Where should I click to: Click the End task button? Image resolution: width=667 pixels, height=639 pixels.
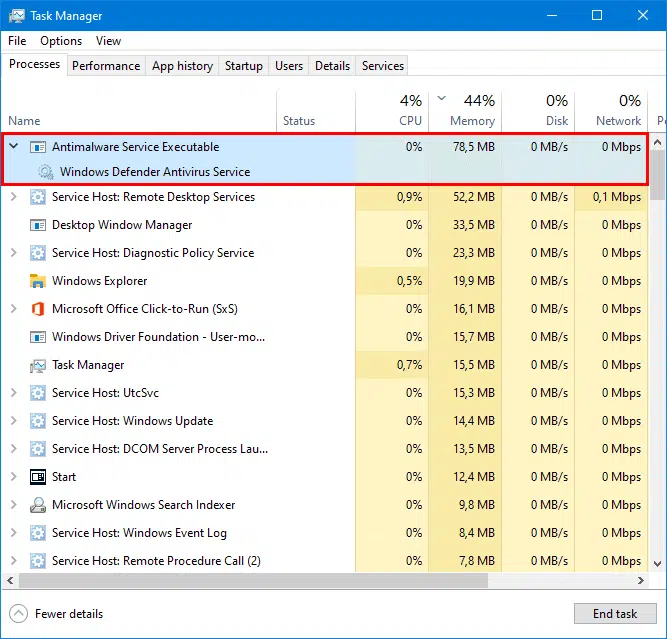click(615, 613)
